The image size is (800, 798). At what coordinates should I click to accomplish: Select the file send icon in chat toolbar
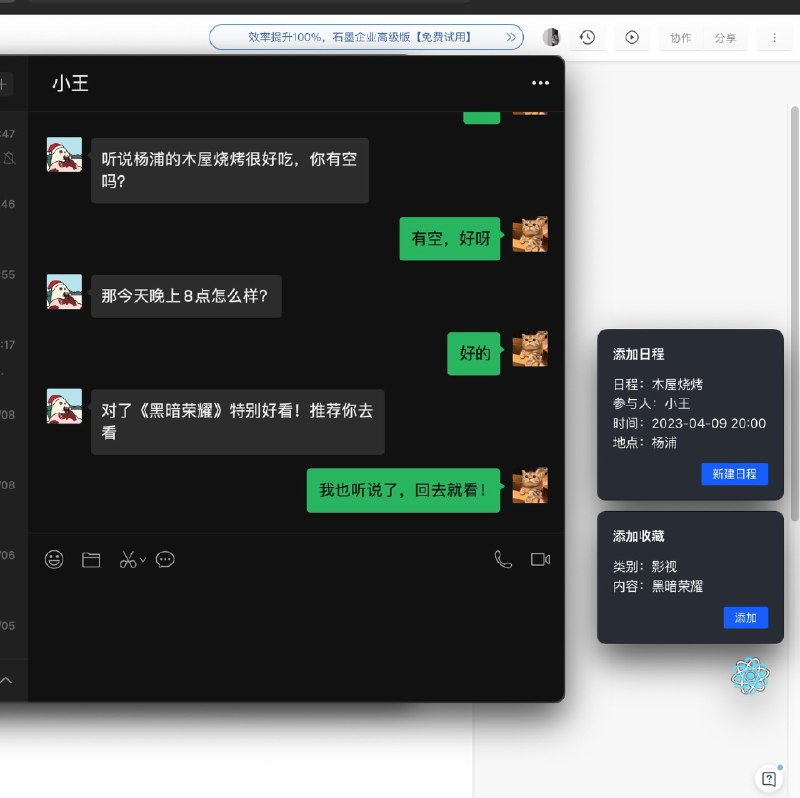tap(91, 560)
